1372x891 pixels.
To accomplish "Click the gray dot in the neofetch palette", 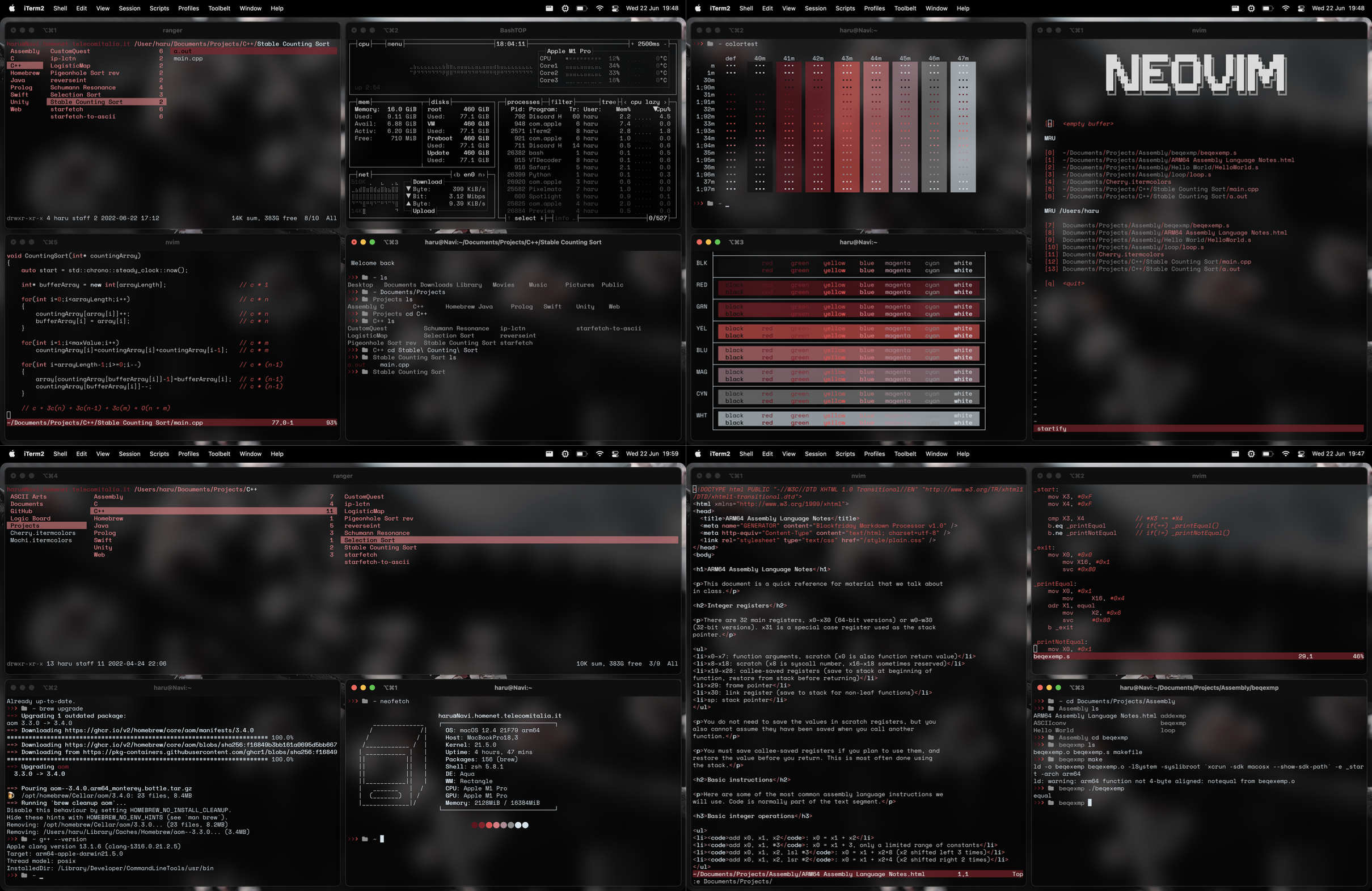I will coord(510,825).
